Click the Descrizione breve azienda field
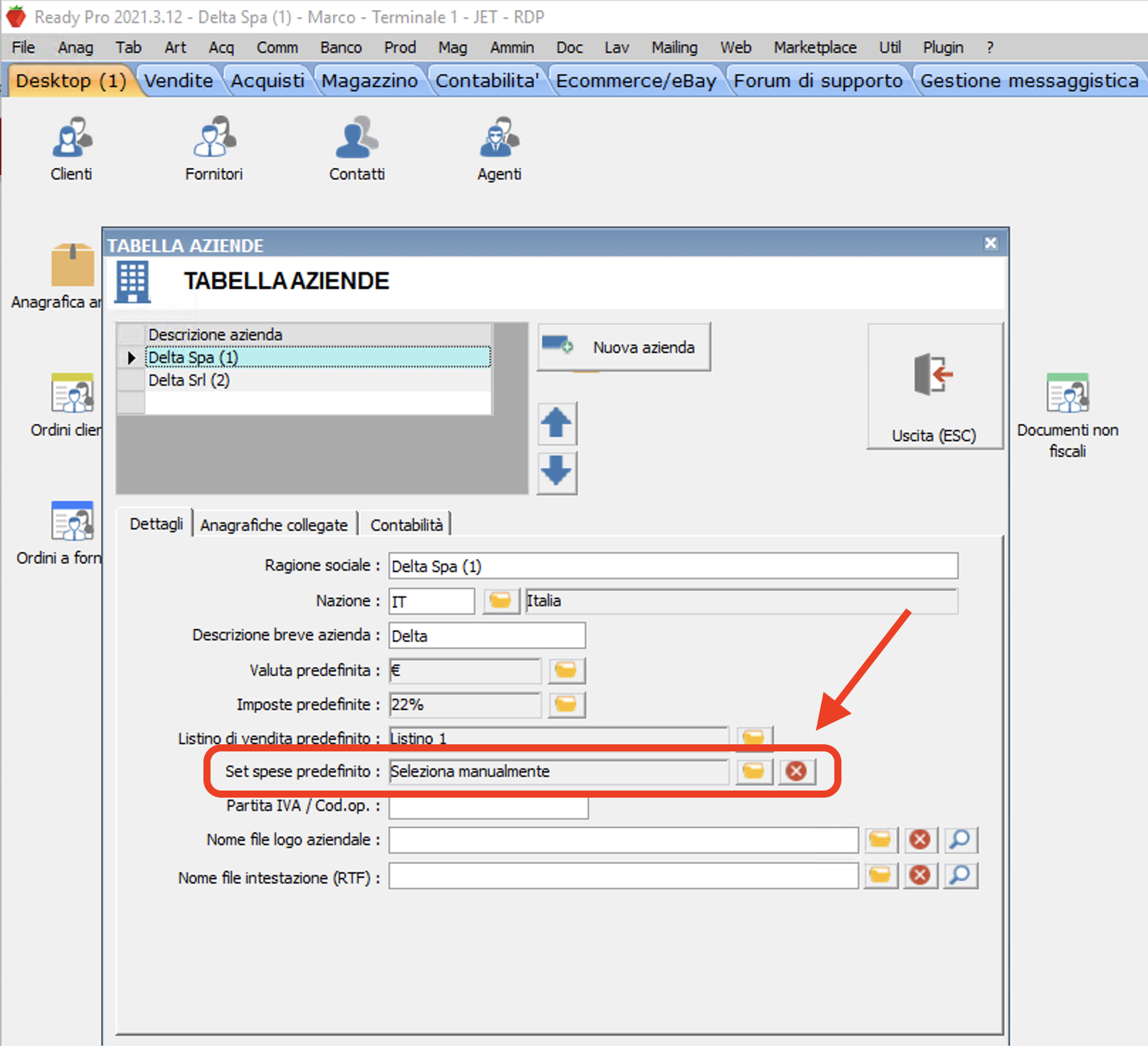Screen dimensions: 1148x1046 (487, 635)
